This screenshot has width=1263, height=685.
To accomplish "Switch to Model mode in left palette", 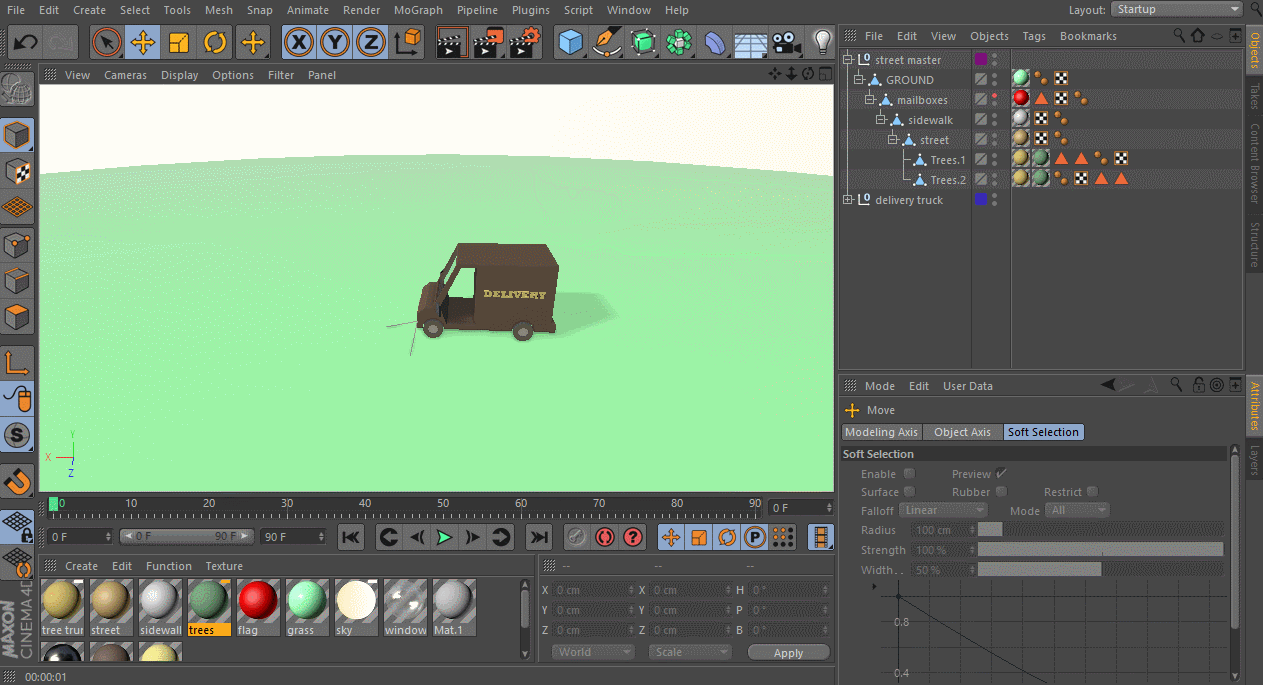I will (18, 136).
